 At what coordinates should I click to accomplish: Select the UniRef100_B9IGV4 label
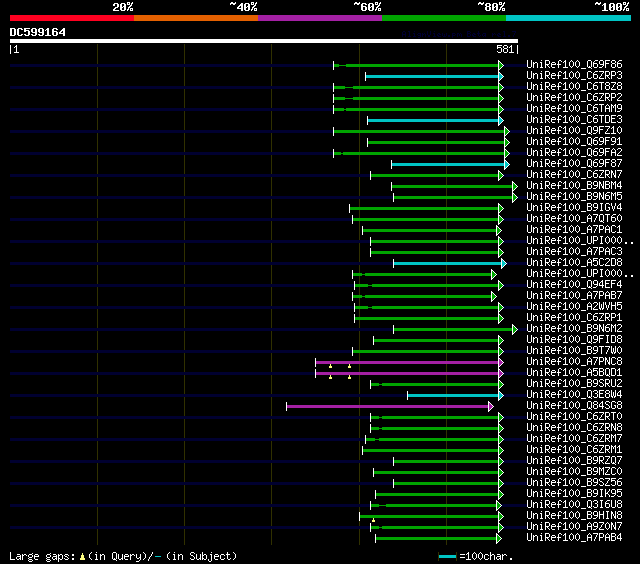coord(574,208)
